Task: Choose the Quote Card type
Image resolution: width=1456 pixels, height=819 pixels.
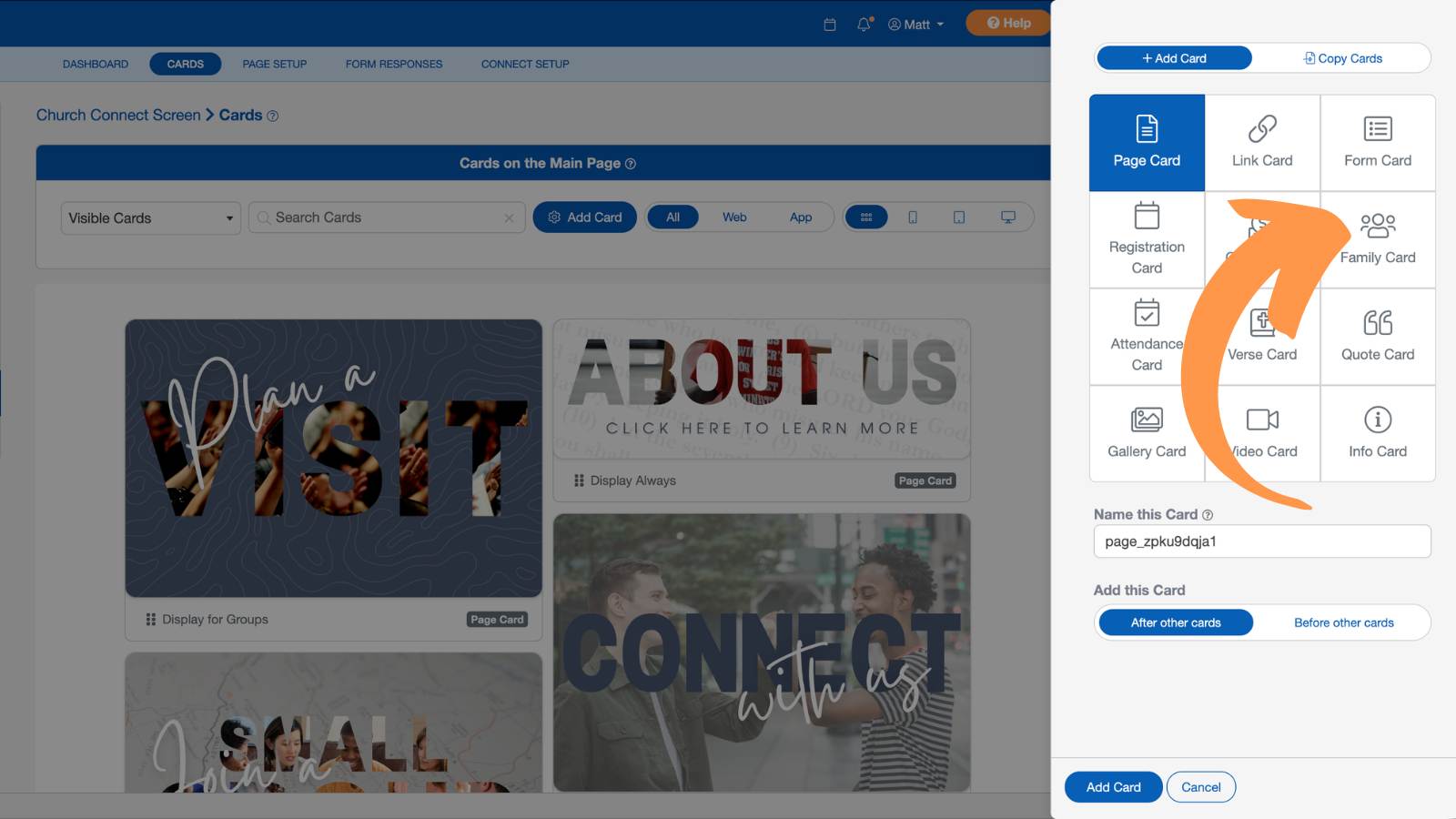Action: tap(1378, 337)
